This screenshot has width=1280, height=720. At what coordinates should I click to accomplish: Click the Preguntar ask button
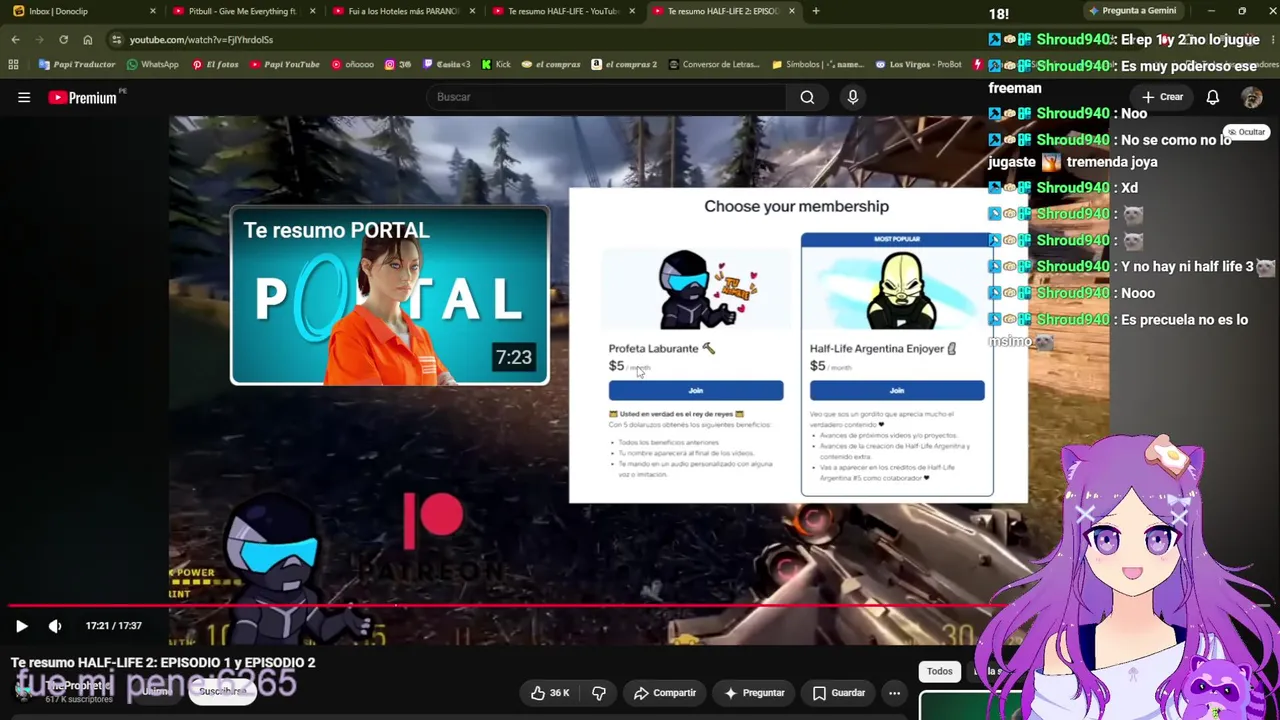pyautogui.click(x=753, y=693)
